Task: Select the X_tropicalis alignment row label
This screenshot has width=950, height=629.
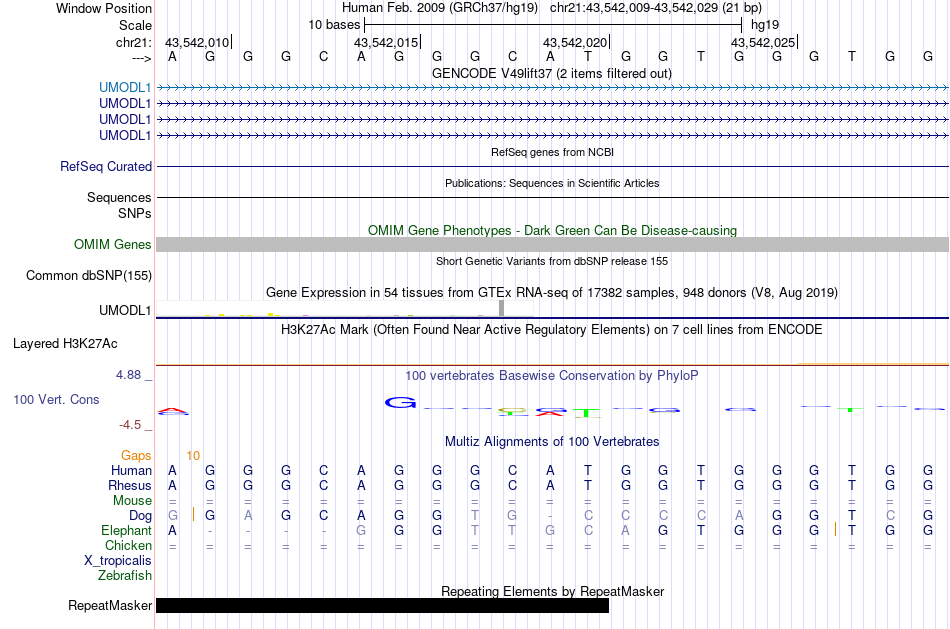Action: pyautogui.click(x=118, y=561)
